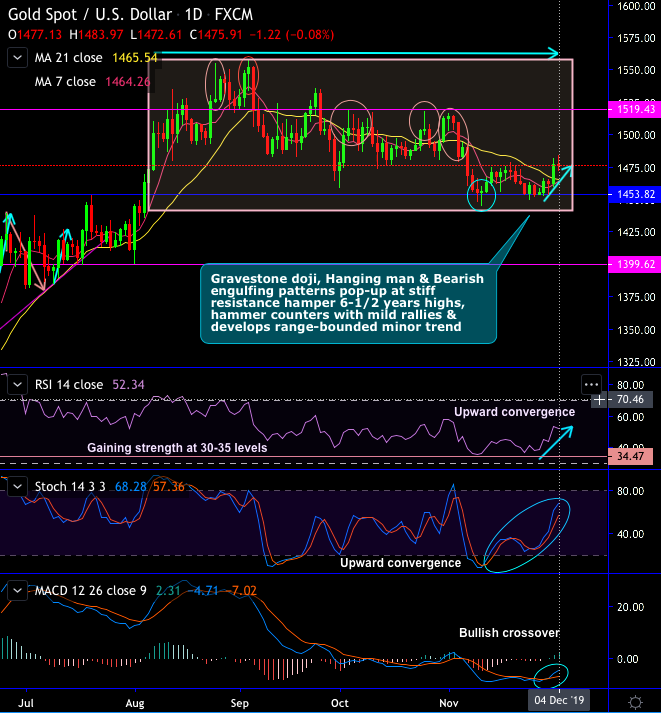Click the MACD value 2.31

(x=168, y=591)
